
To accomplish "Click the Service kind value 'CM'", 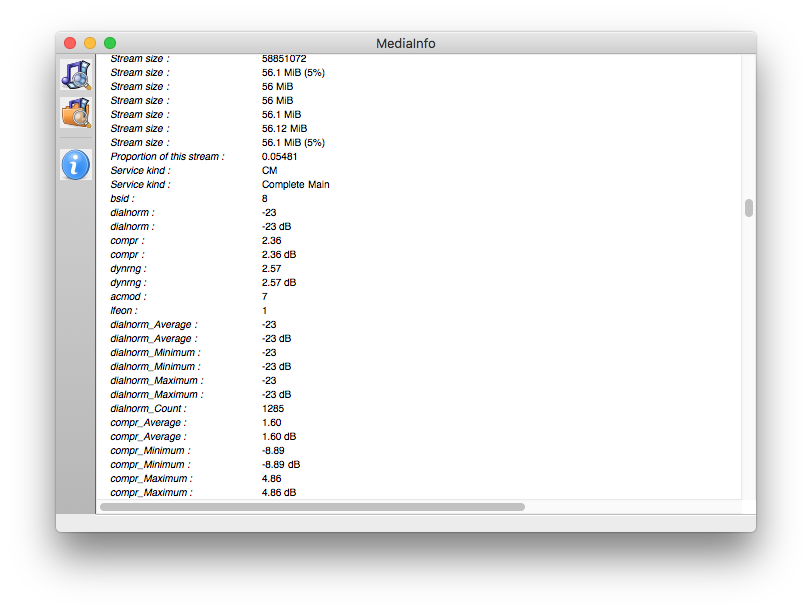I will (269, 170).
